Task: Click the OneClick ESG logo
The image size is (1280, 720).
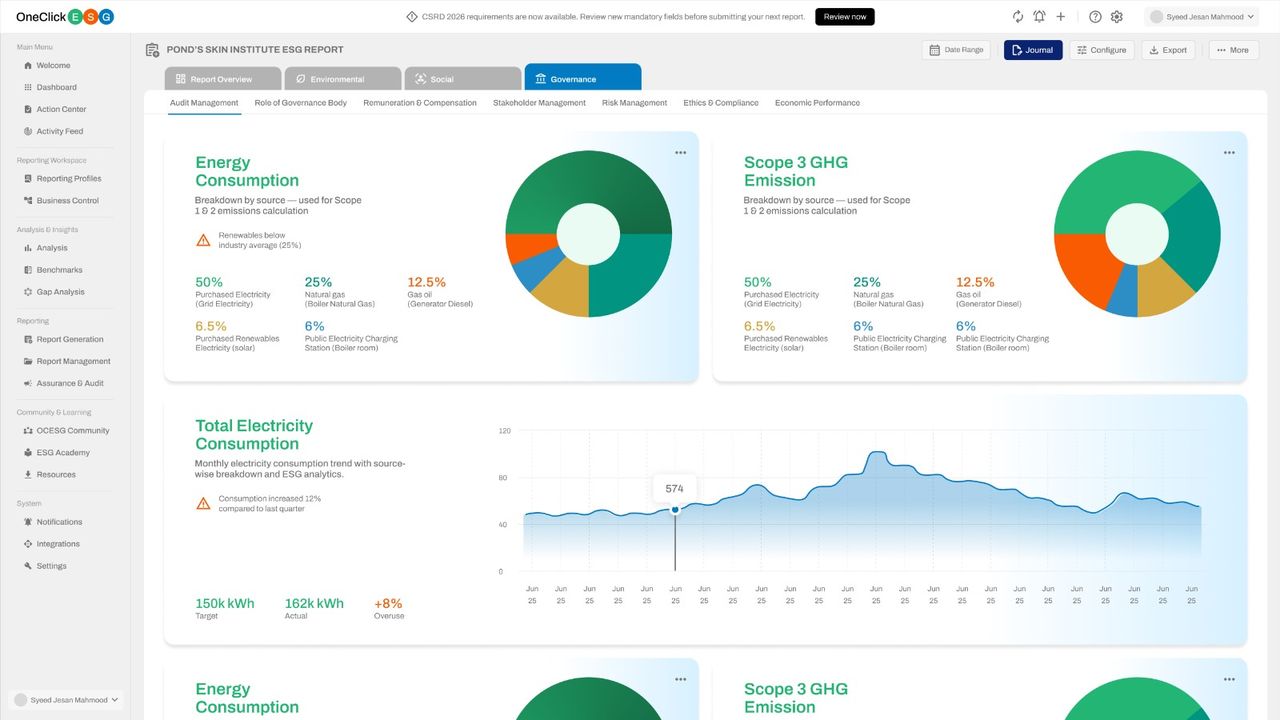Action: pos(65,17)
